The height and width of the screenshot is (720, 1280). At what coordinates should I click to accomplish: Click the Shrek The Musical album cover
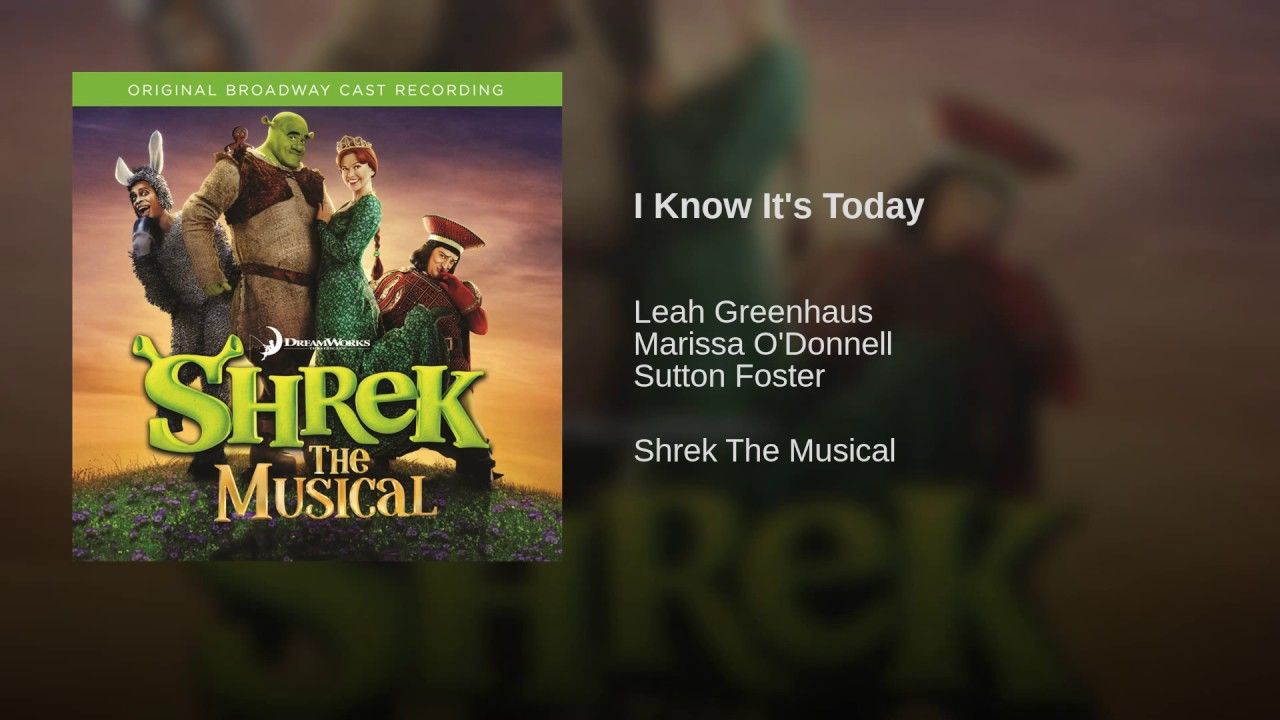coord(317,316)
